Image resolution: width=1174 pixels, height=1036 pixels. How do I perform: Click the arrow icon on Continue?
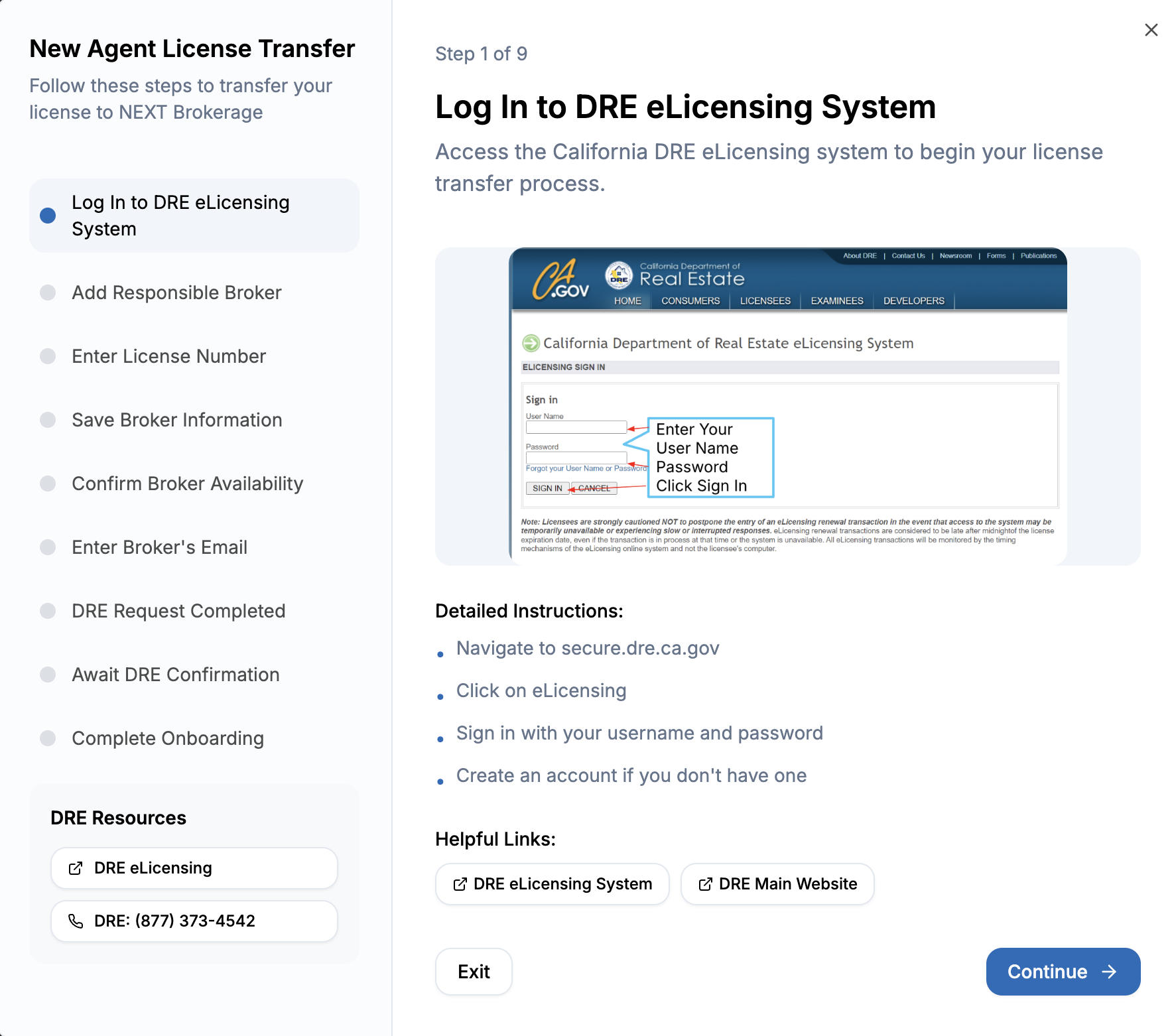(1109, 972)
